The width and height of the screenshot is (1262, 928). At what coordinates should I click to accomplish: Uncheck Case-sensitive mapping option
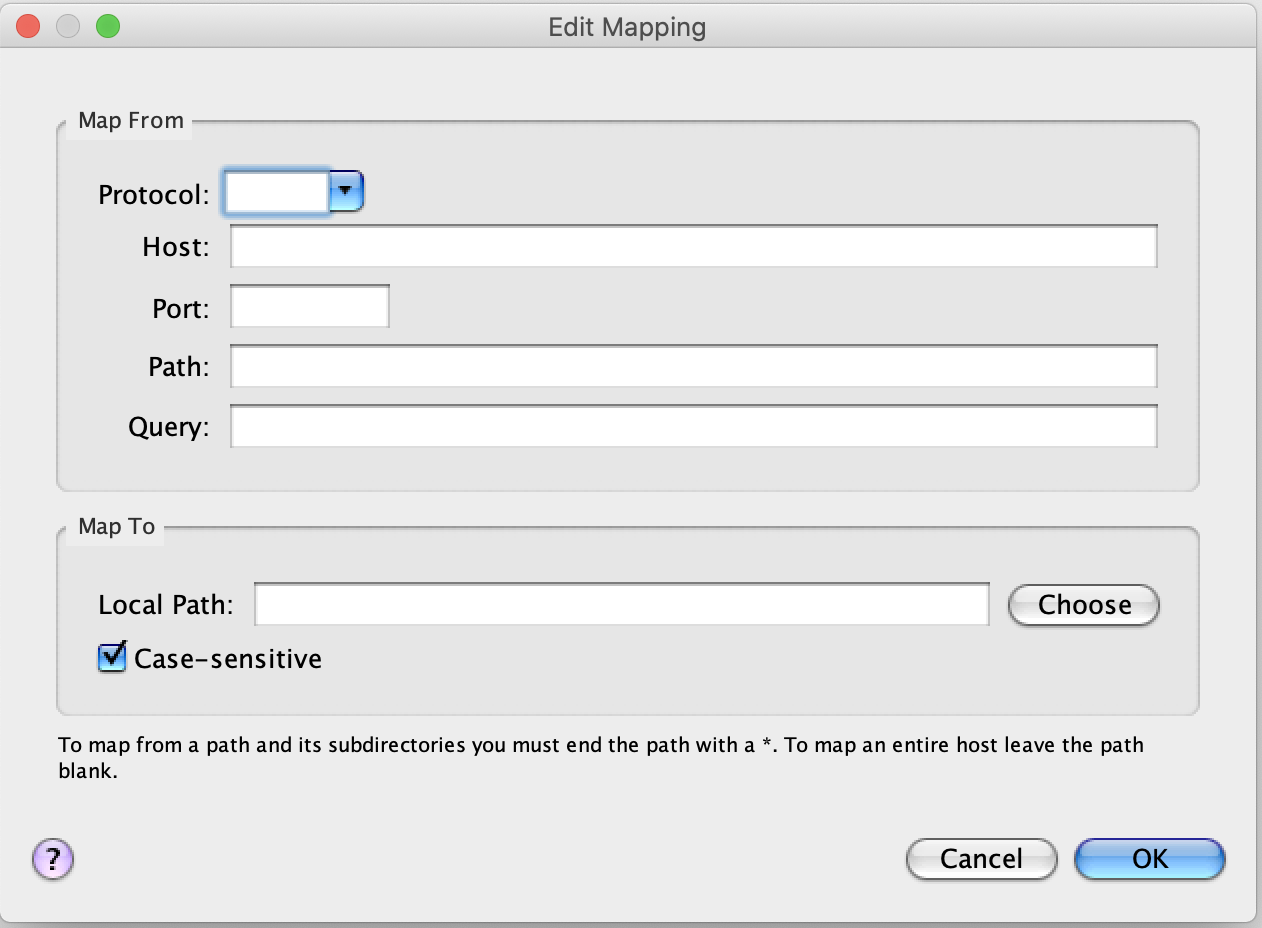click(111, 657)
